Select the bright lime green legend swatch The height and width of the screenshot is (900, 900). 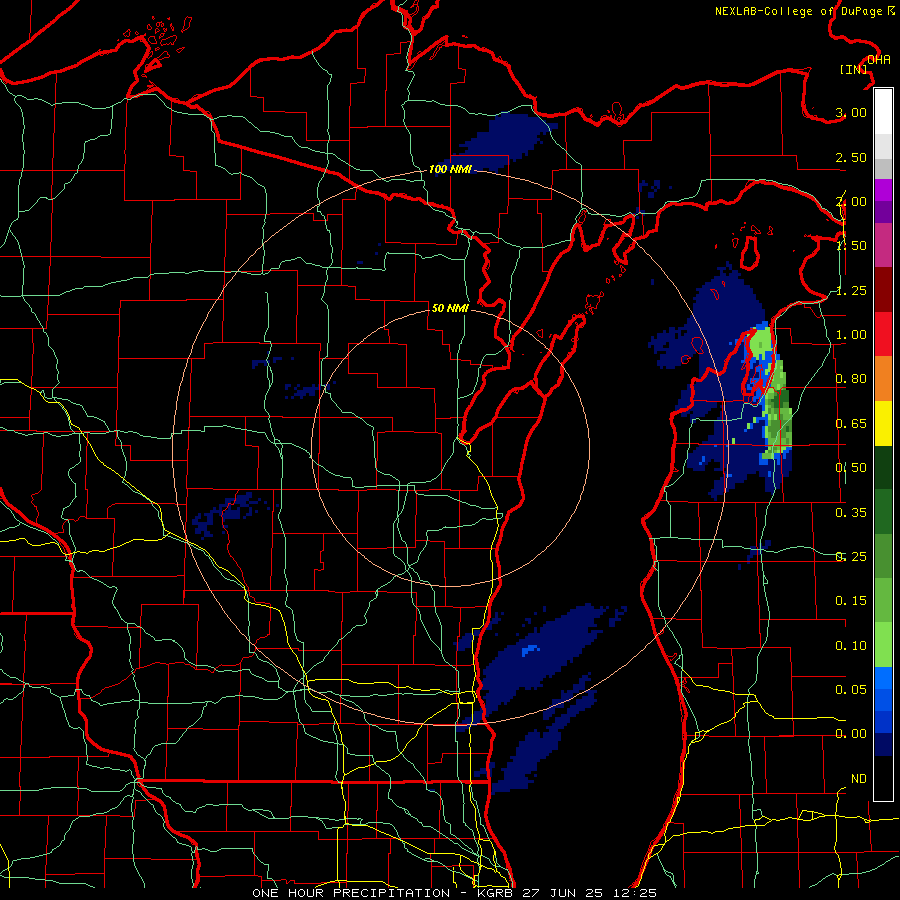[883, 645]
